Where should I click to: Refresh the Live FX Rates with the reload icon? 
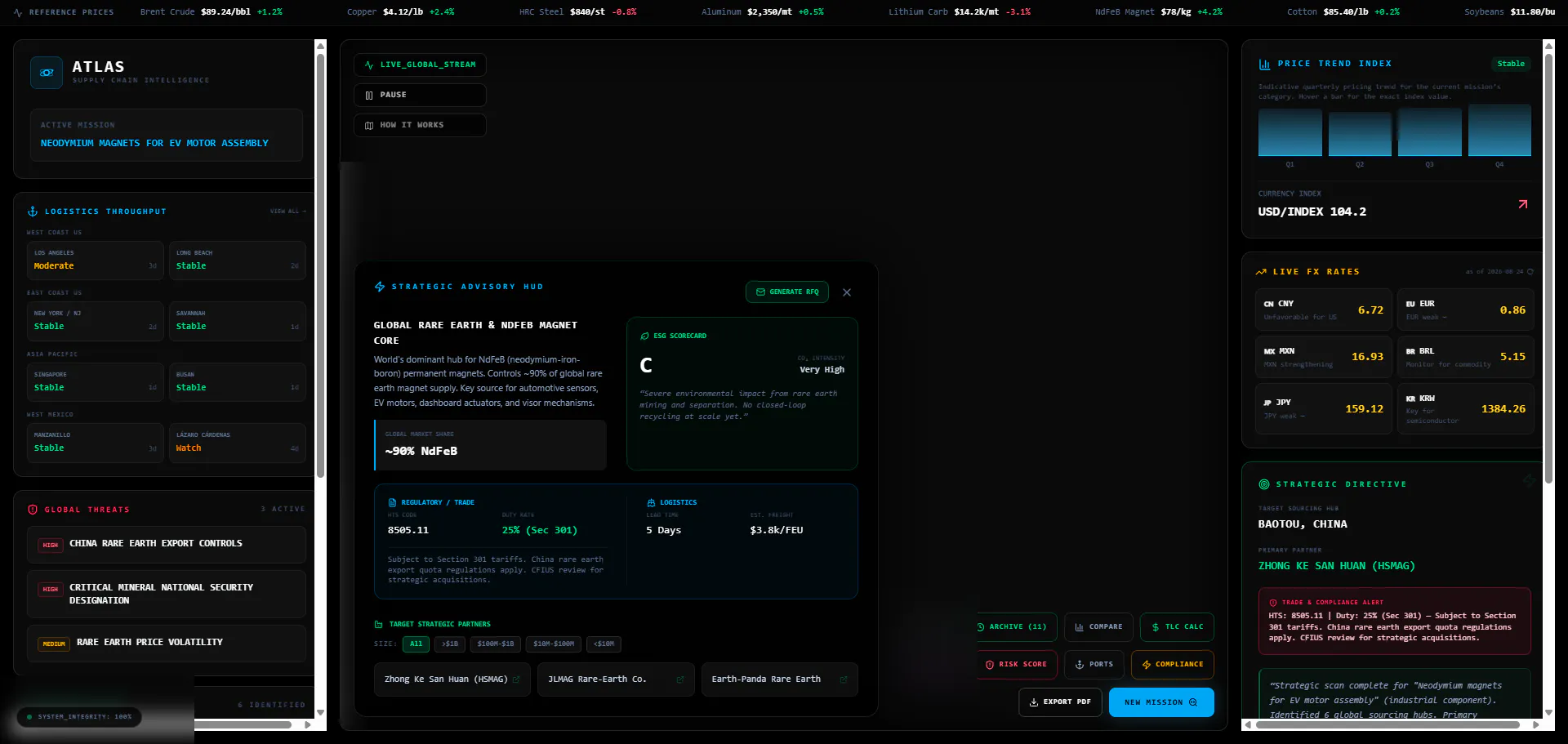pyautogui.click(x=1530, y=272)
